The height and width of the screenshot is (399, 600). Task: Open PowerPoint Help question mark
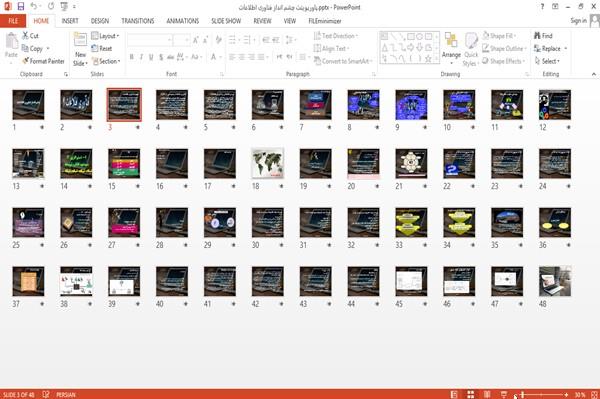pos(542,7)
